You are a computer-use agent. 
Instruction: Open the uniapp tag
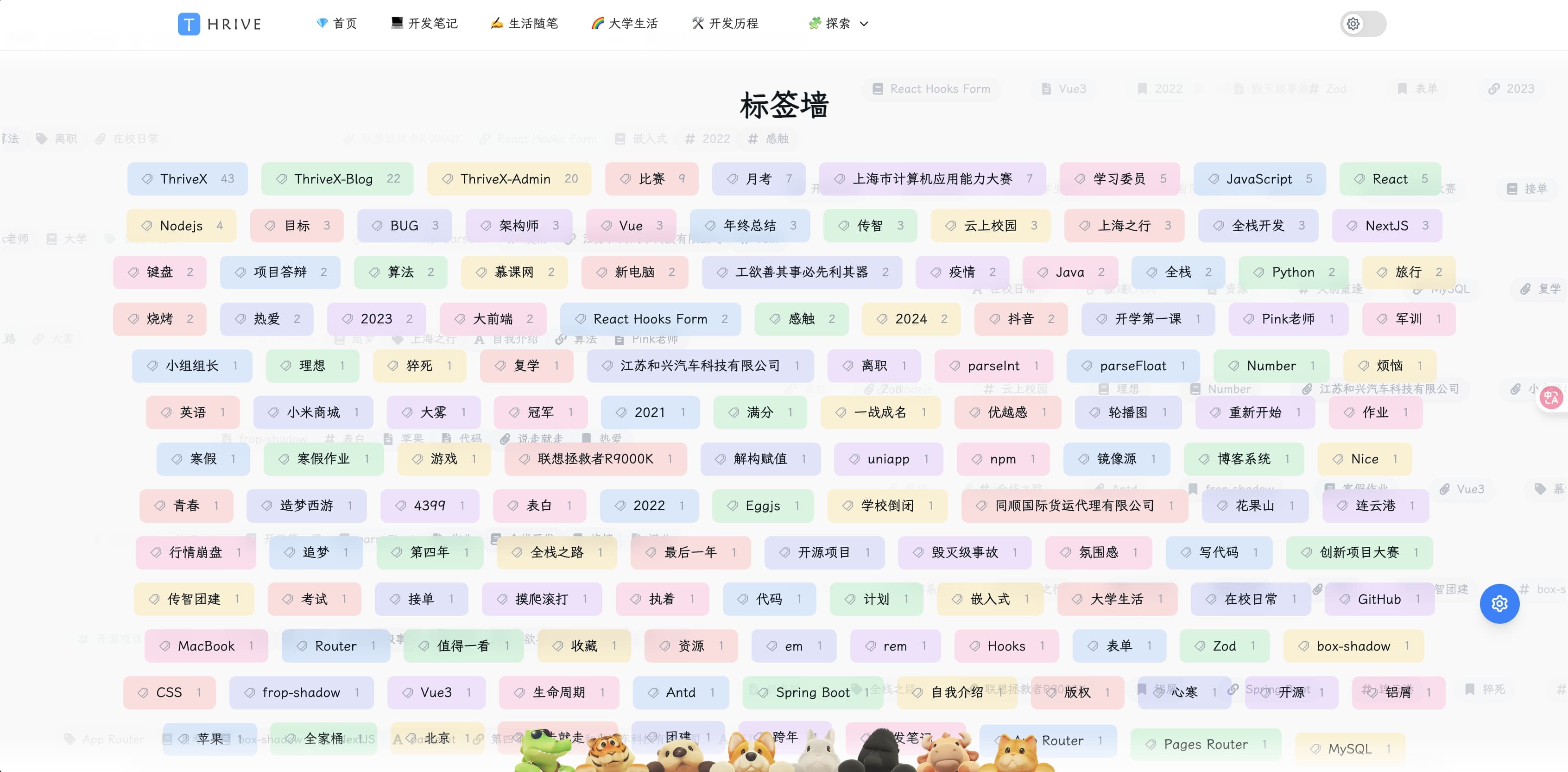click(x=888, y=459)
